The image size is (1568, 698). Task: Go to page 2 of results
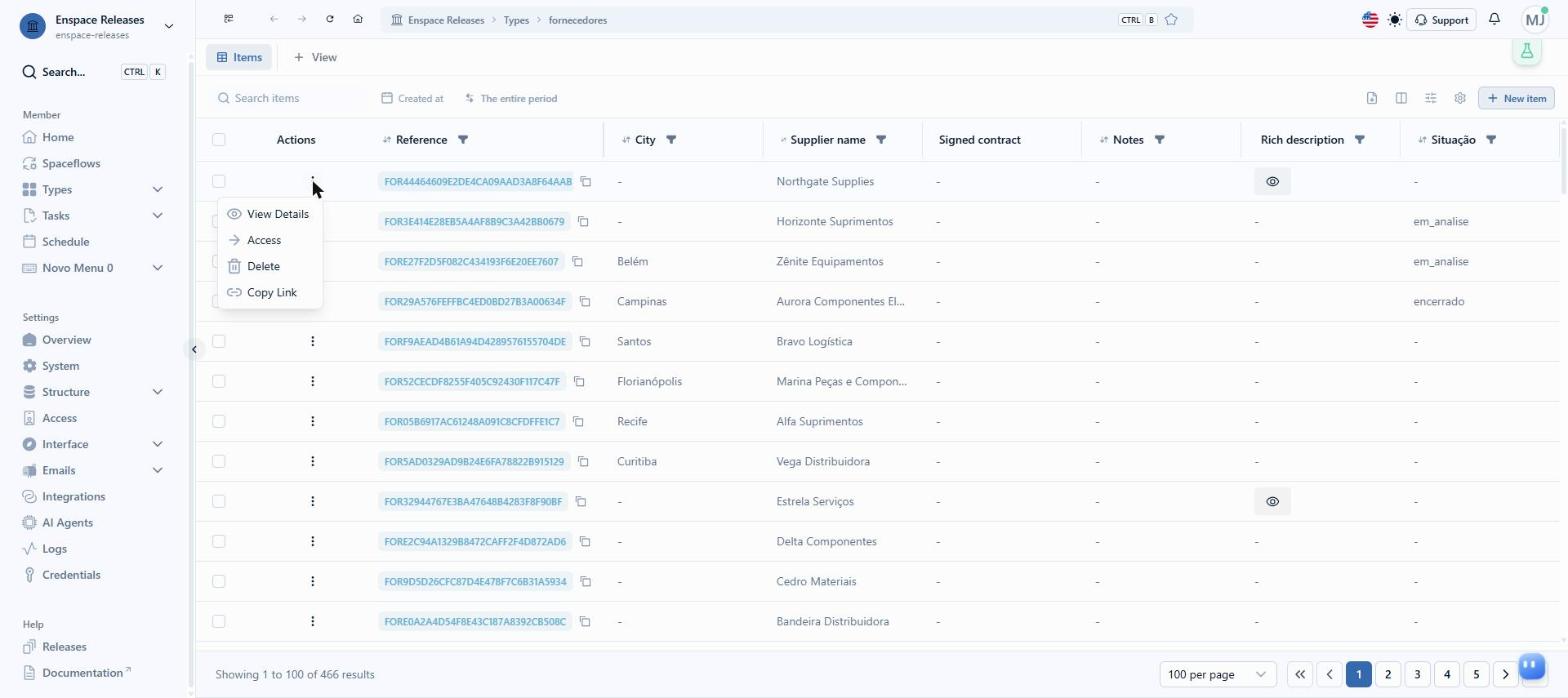1388,674
